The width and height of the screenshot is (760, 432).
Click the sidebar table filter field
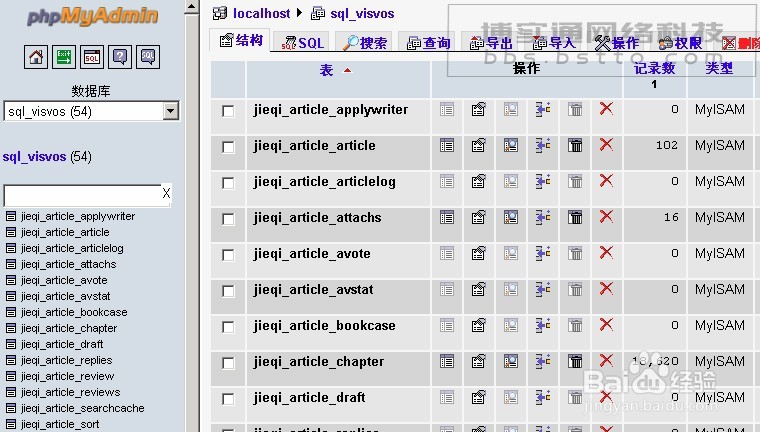click(x=82, y=195)
